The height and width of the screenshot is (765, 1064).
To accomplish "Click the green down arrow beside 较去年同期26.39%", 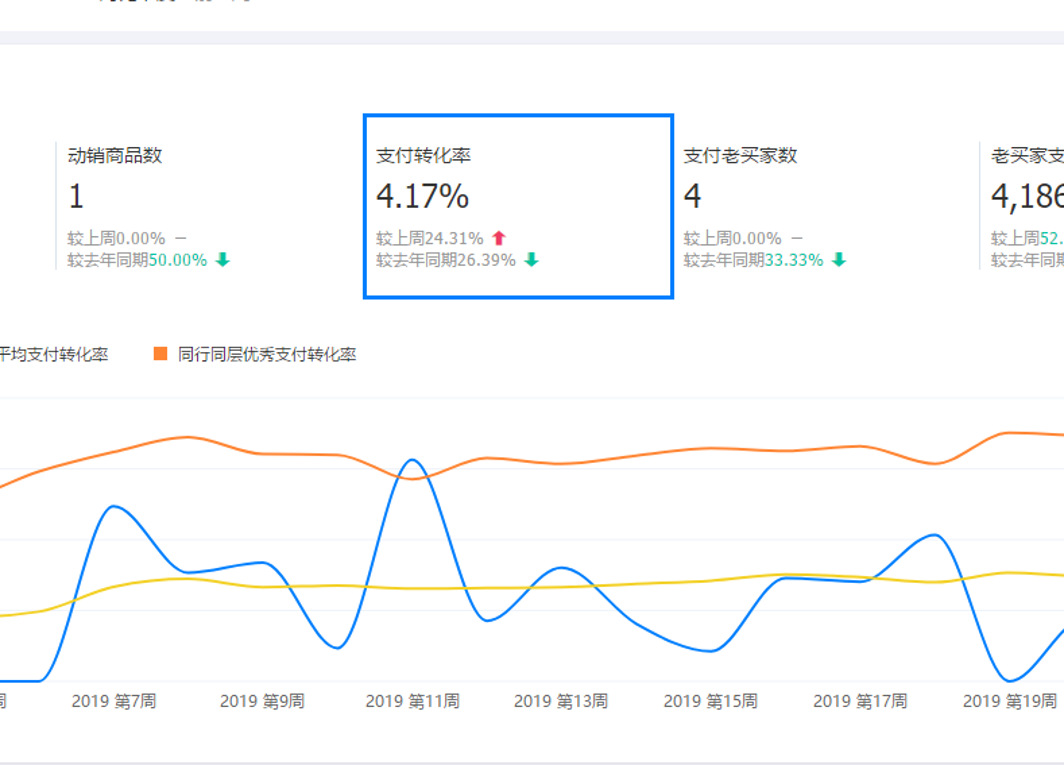I will (x=532, y=259).
